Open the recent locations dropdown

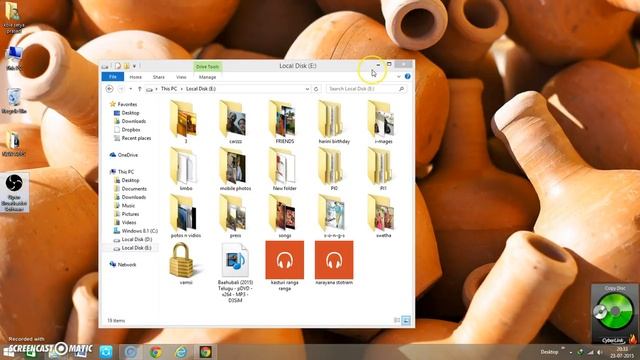[x=131, y=89]
